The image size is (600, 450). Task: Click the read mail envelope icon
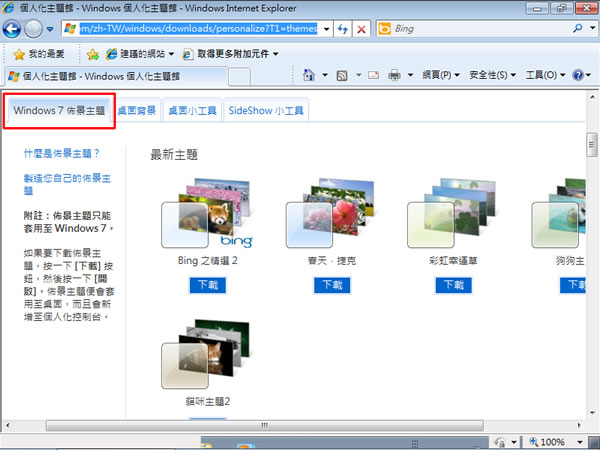click(x=373, y=75)
